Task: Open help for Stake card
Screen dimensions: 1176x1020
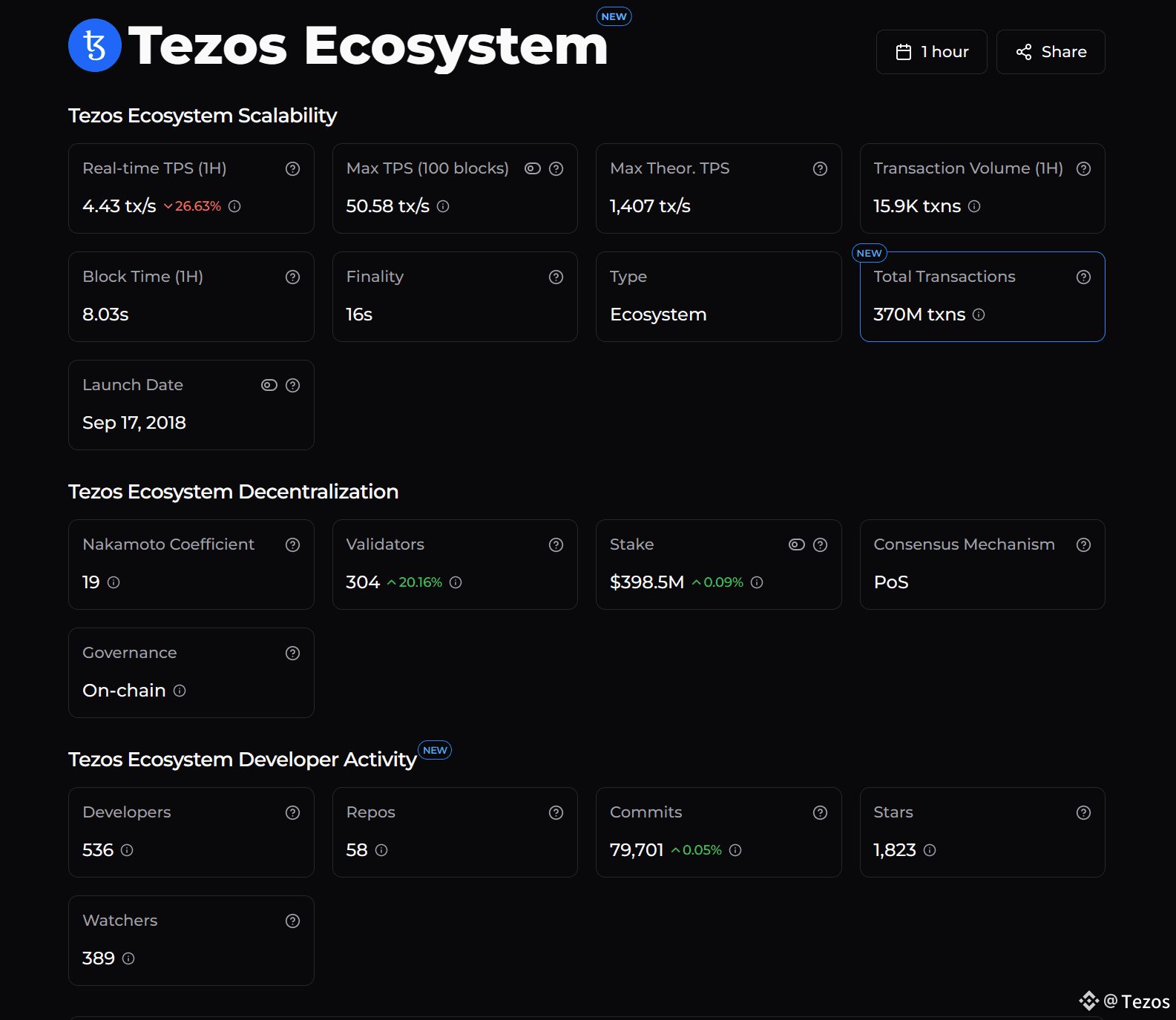Action: 820,545
